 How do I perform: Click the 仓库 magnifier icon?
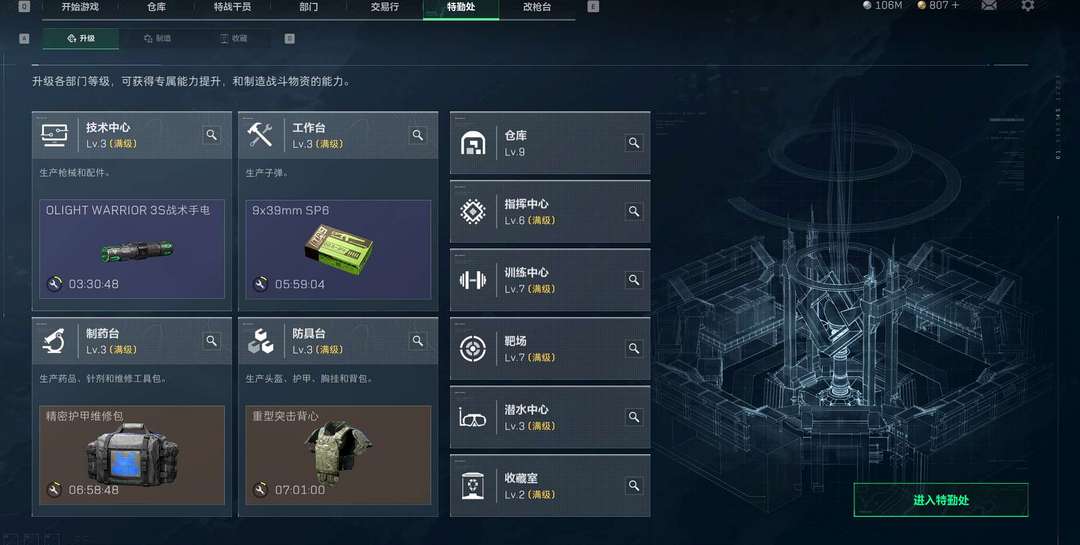point(634,143)
